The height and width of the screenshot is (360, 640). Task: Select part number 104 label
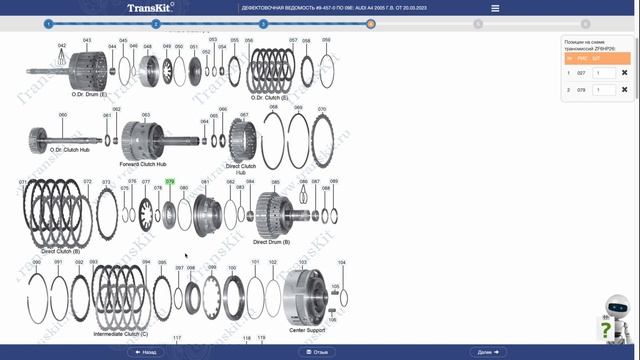point(342,262)
